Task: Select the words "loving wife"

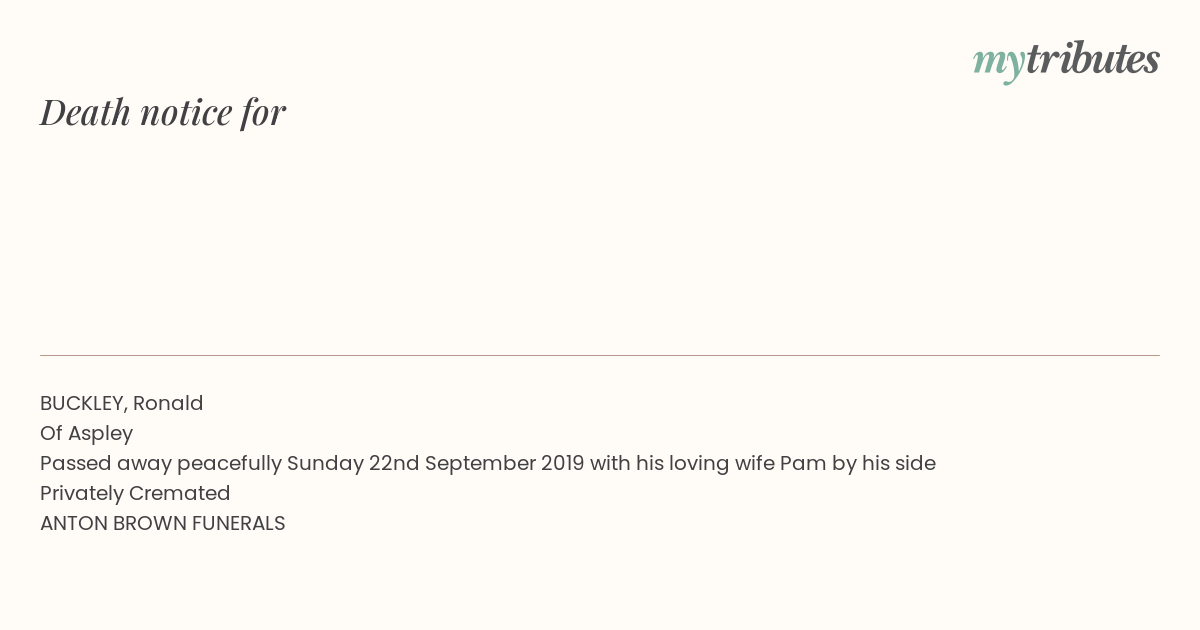Action: 719,463
